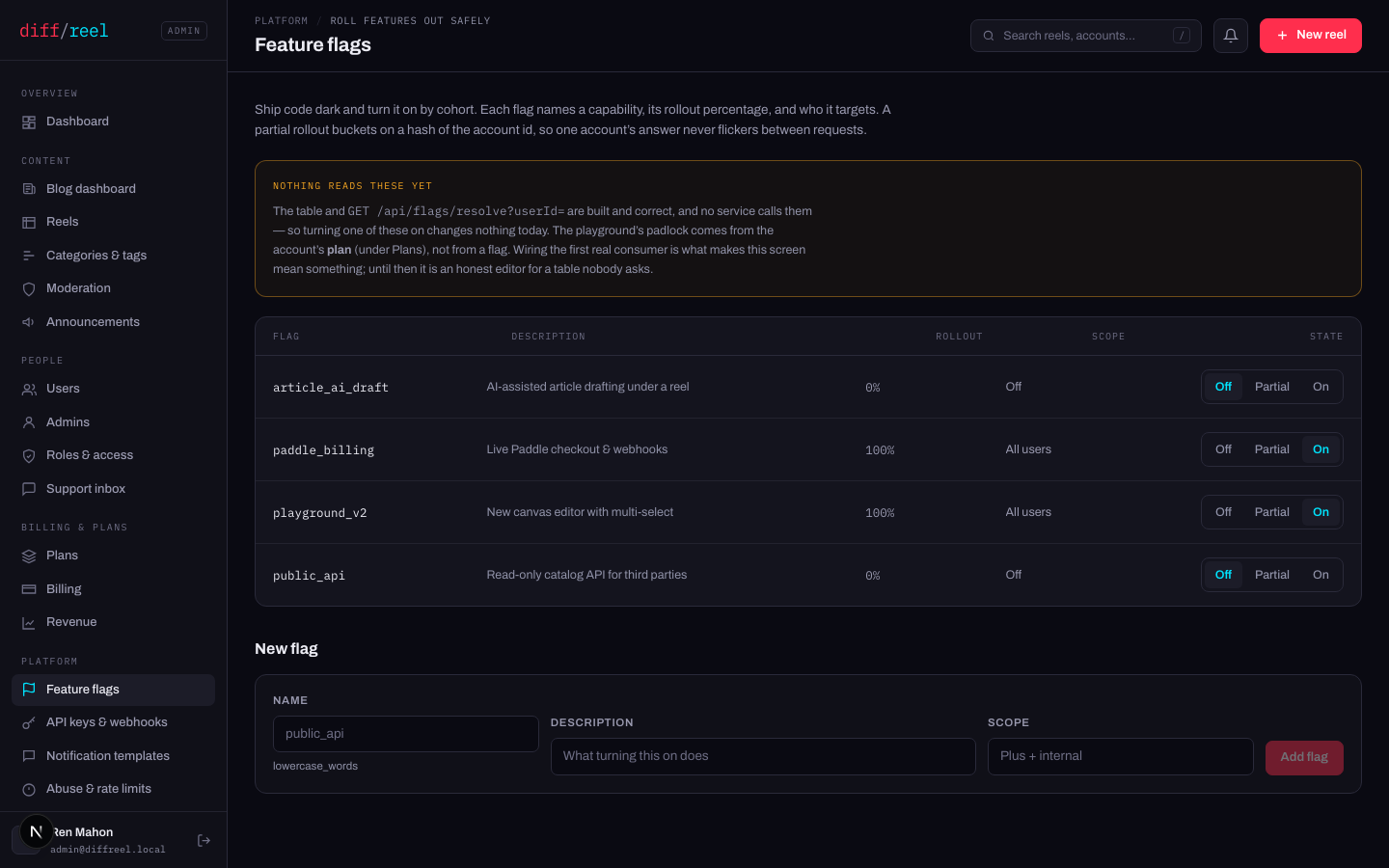Click the Reels sidebar icon

[29, 223]
